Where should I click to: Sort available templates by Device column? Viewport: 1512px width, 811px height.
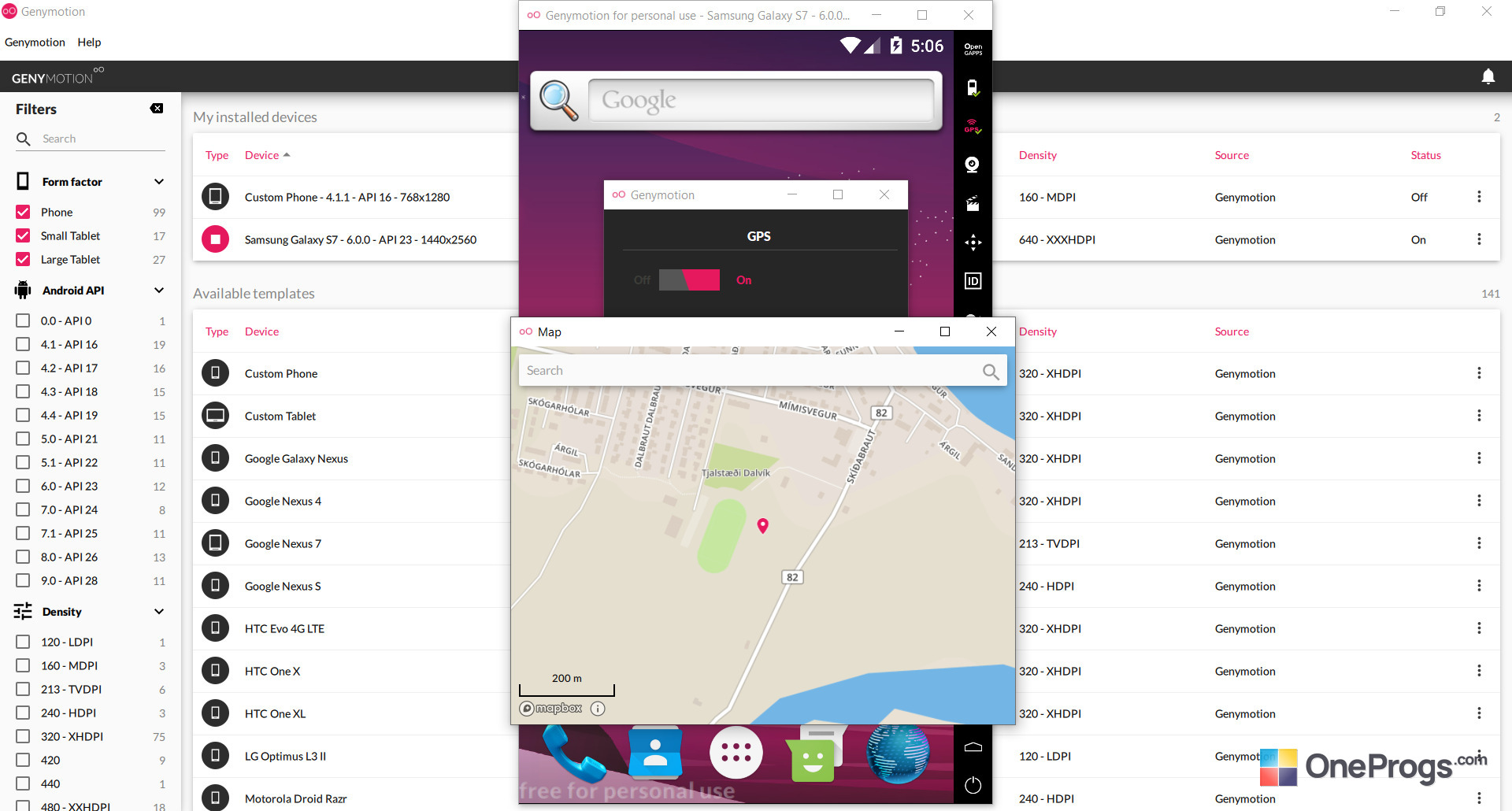[x=261, y=331]
